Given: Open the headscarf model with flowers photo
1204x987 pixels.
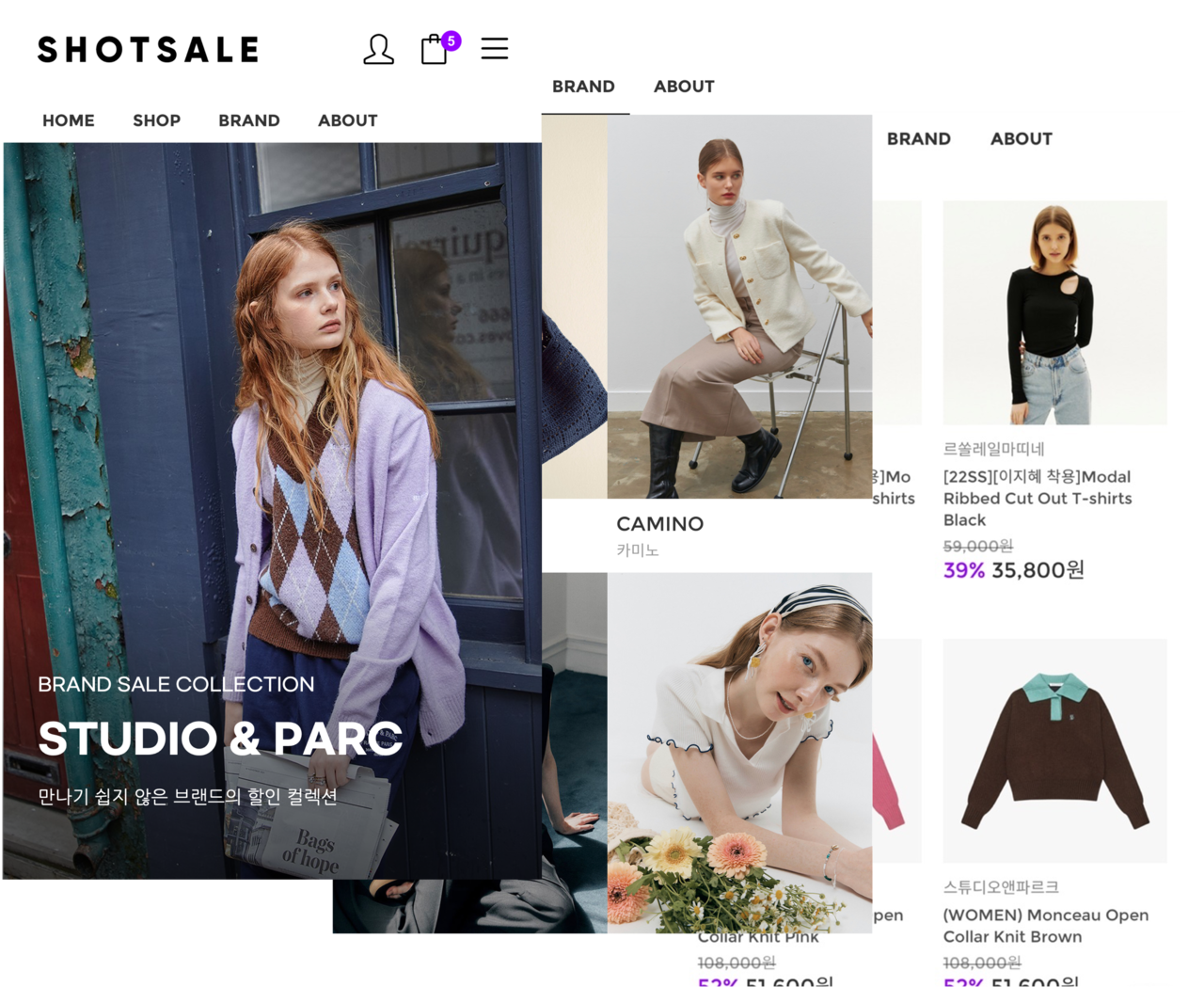Looking at the screenshot, I should click(x=739, y=753).
